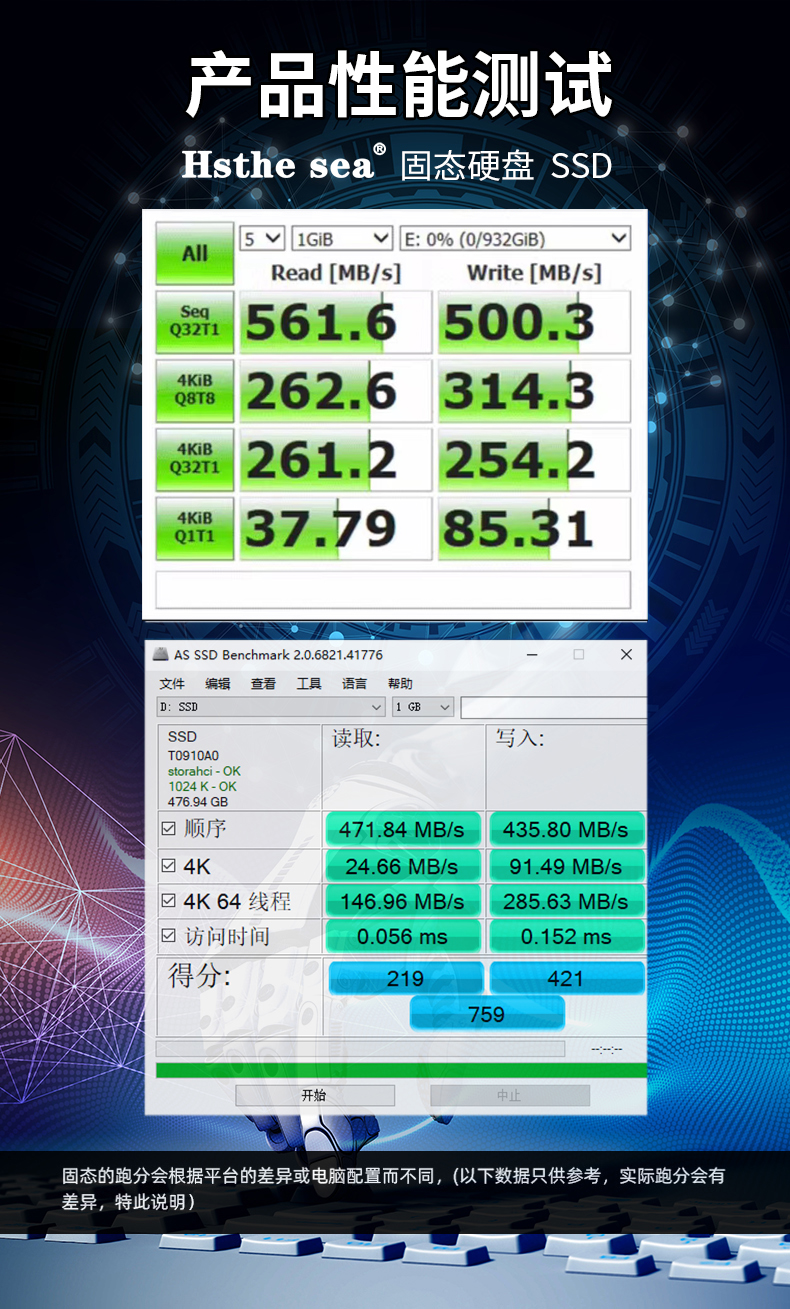Run the 4KiB Q1T1 test
790x1309 pixels.
tap(194, 528)
